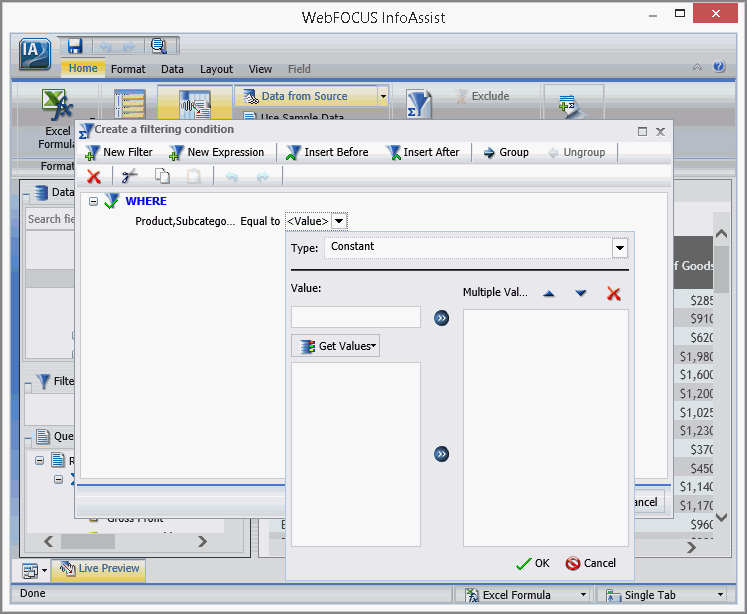Image resolution: width=747 pixels, height=614 pixels.
Task: Click Insert After button
Action: tap(423, 152)
